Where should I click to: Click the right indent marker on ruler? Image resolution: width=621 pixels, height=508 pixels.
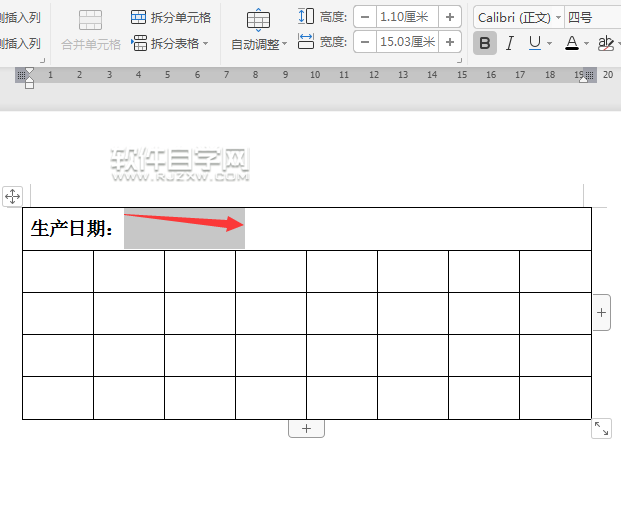(583, 79)
